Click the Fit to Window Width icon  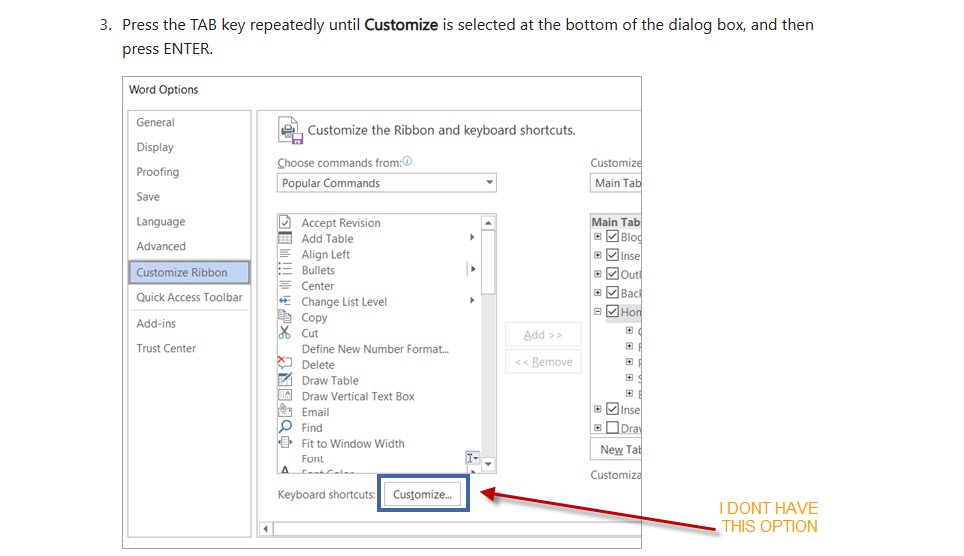pos(285,442)
